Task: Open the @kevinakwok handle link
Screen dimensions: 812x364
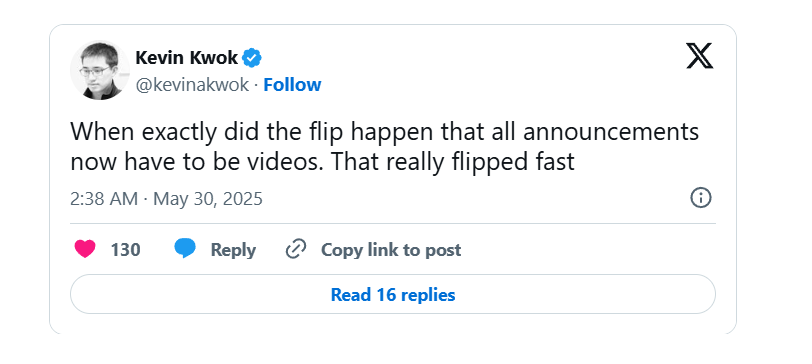Action: 192,85
